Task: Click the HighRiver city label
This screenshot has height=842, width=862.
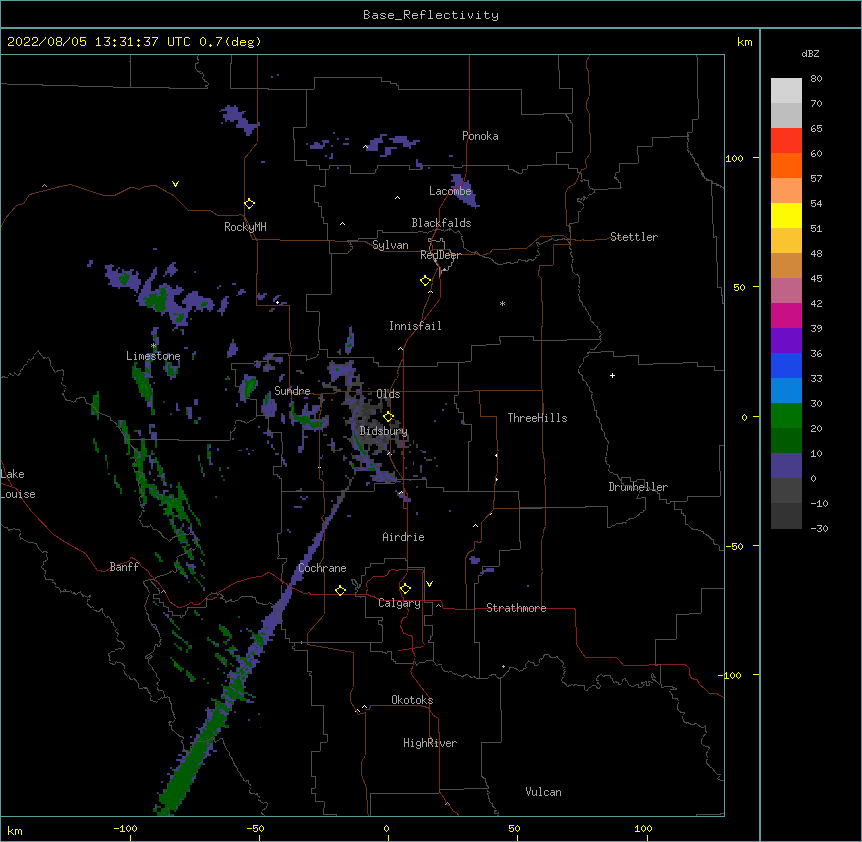Action: click(x=430, y=743)
